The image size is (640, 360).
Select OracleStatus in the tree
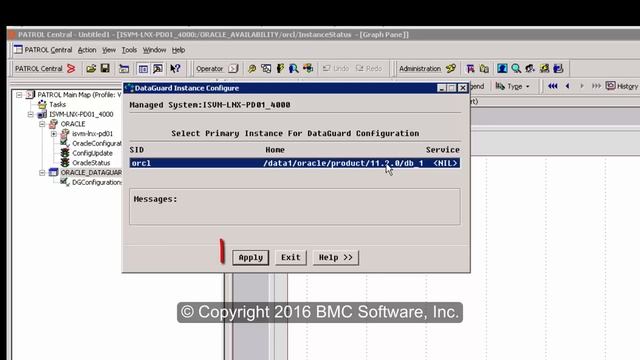(x=91, y=163)
